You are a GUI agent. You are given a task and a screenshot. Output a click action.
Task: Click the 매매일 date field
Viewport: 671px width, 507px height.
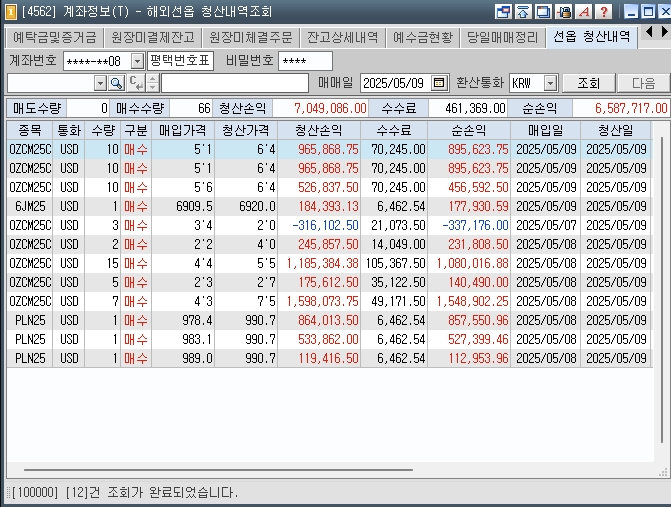click(x=397, y=83)
